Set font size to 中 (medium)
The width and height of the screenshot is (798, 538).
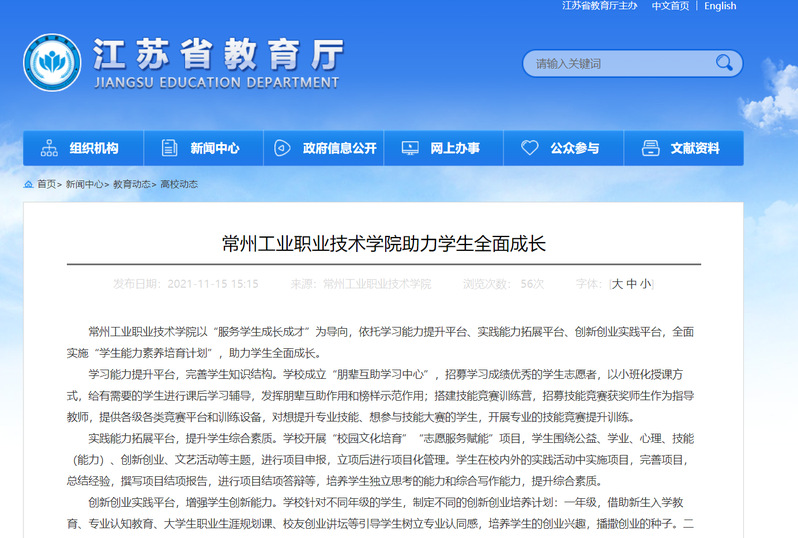point(631,284)
